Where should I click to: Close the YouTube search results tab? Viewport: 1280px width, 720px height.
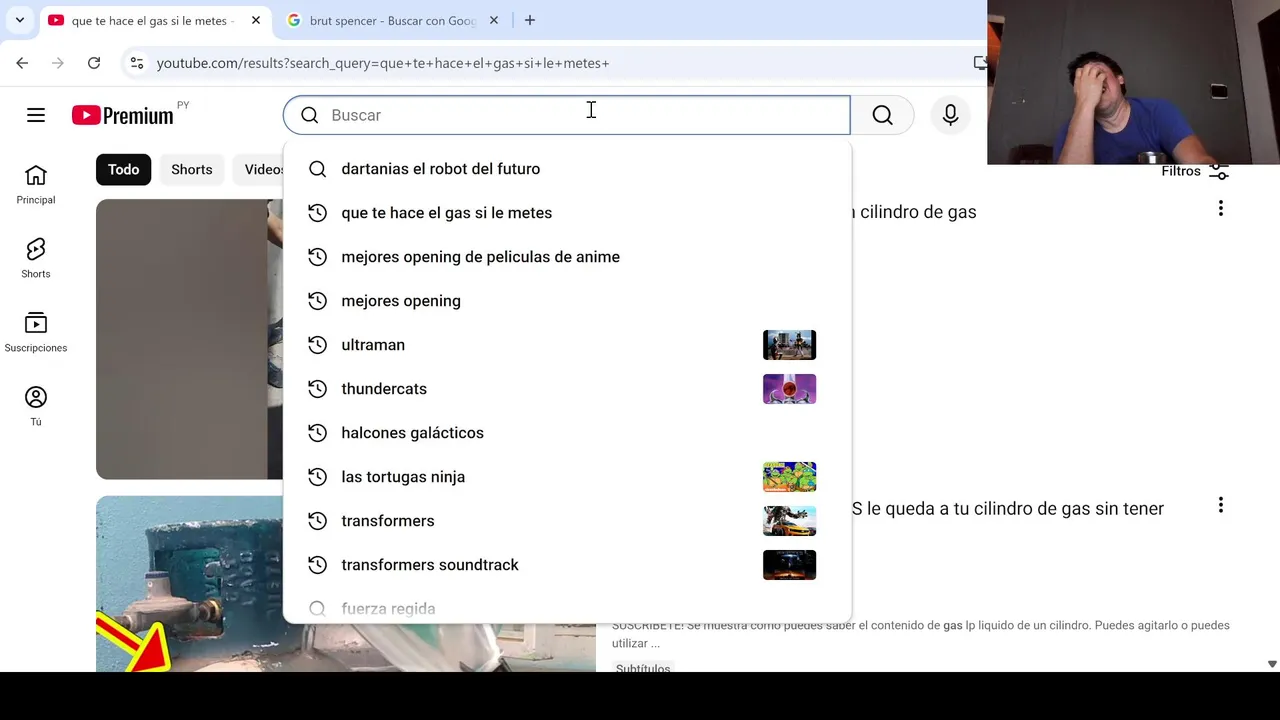[x=256, y=20]
